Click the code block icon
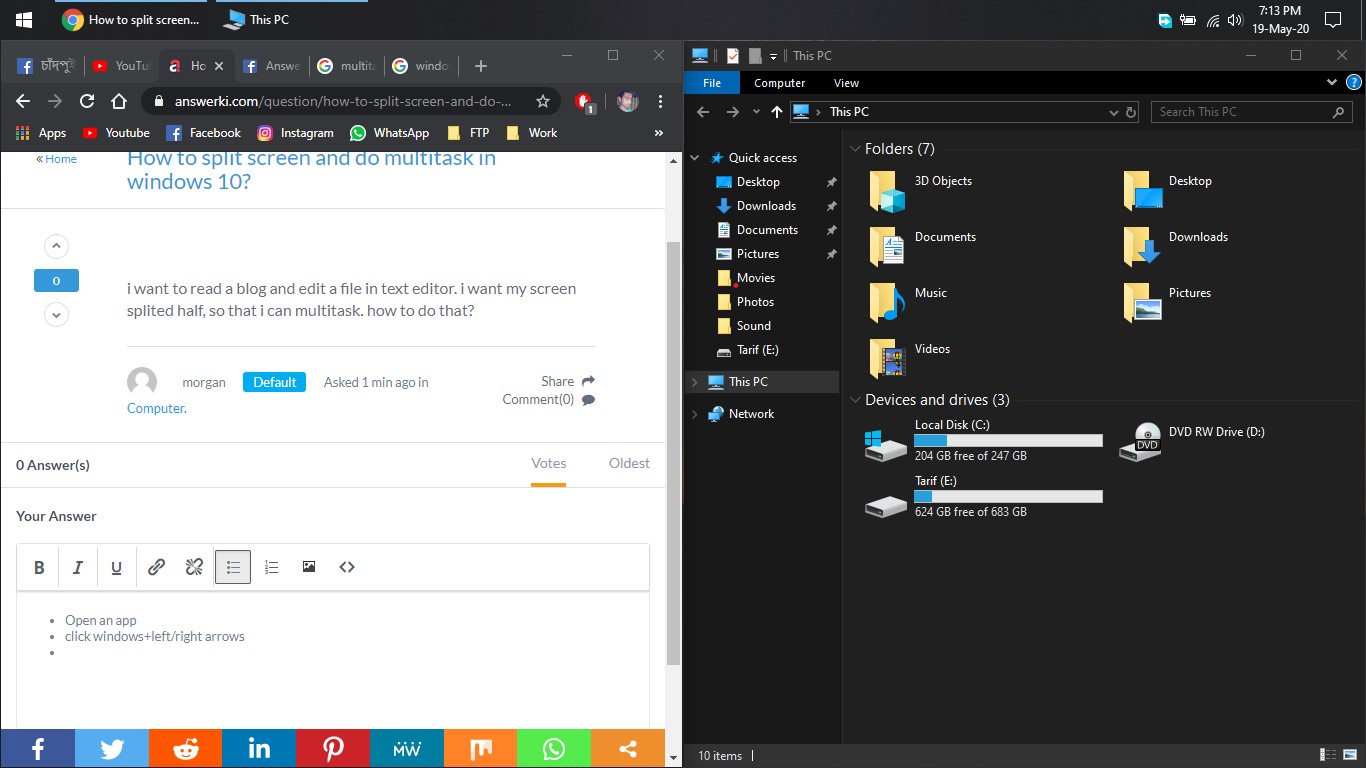The height and width of the screenshot is (768, 1366). 347,567
